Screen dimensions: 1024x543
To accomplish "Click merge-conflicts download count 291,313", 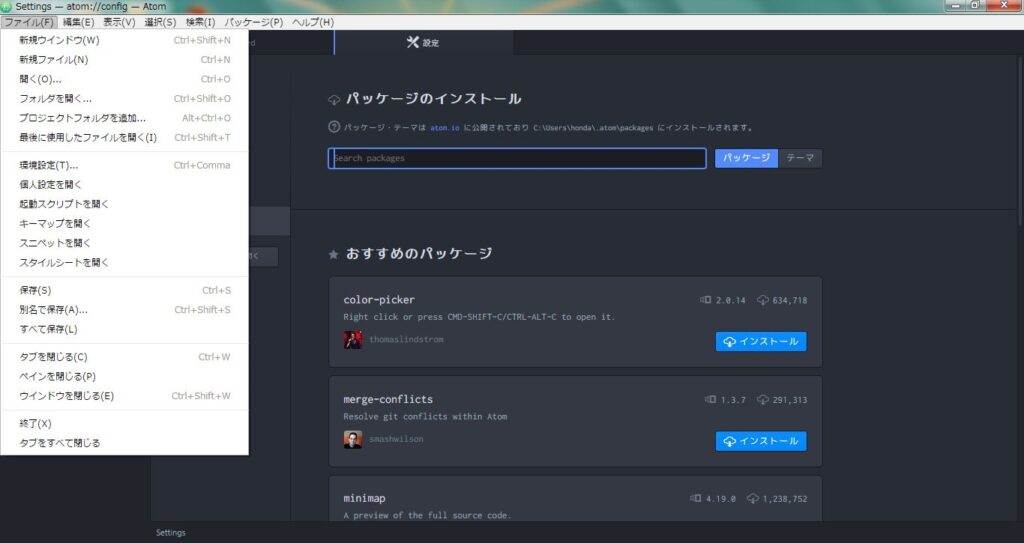I will [790, 400].
